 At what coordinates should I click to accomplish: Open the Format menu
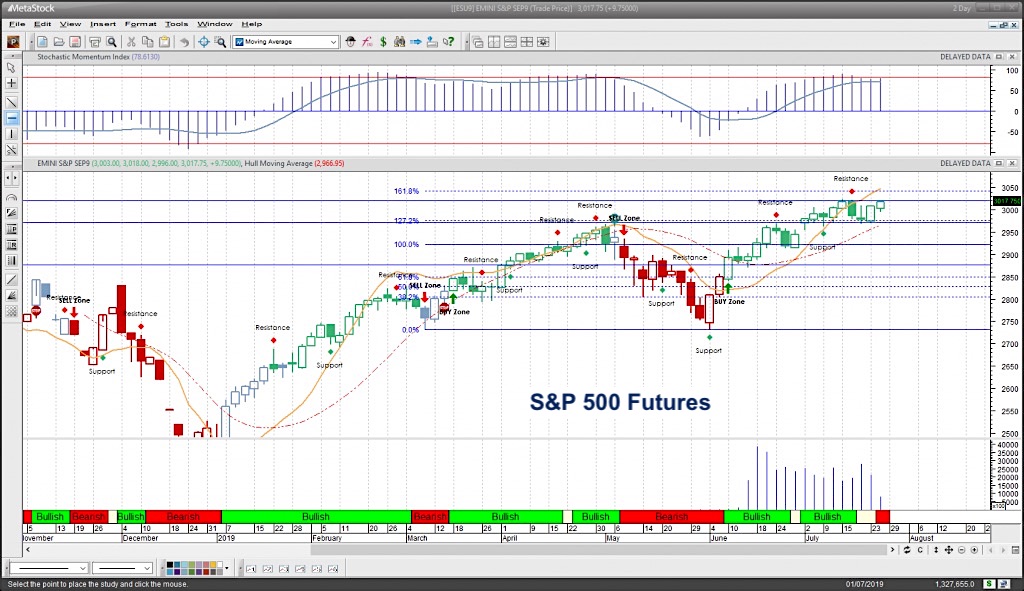pos(140,24)
